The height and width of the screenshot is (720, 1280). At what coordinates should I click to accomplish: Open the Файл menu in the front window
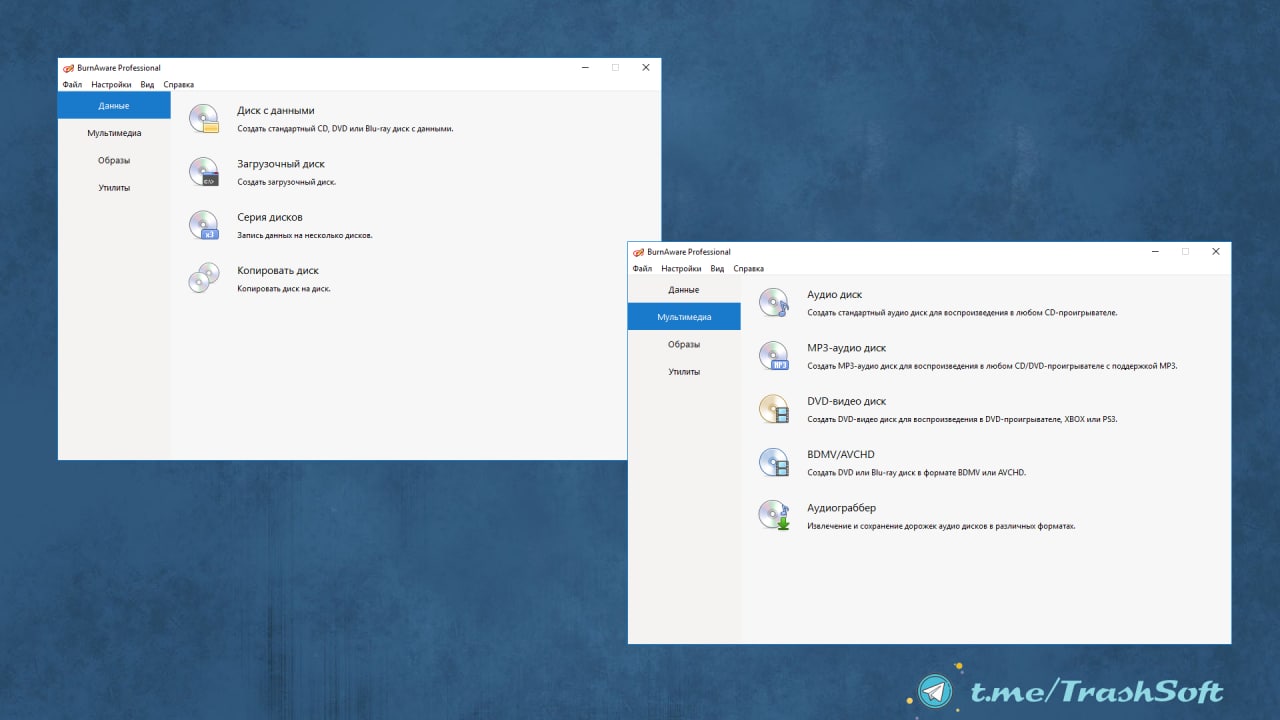642,269
